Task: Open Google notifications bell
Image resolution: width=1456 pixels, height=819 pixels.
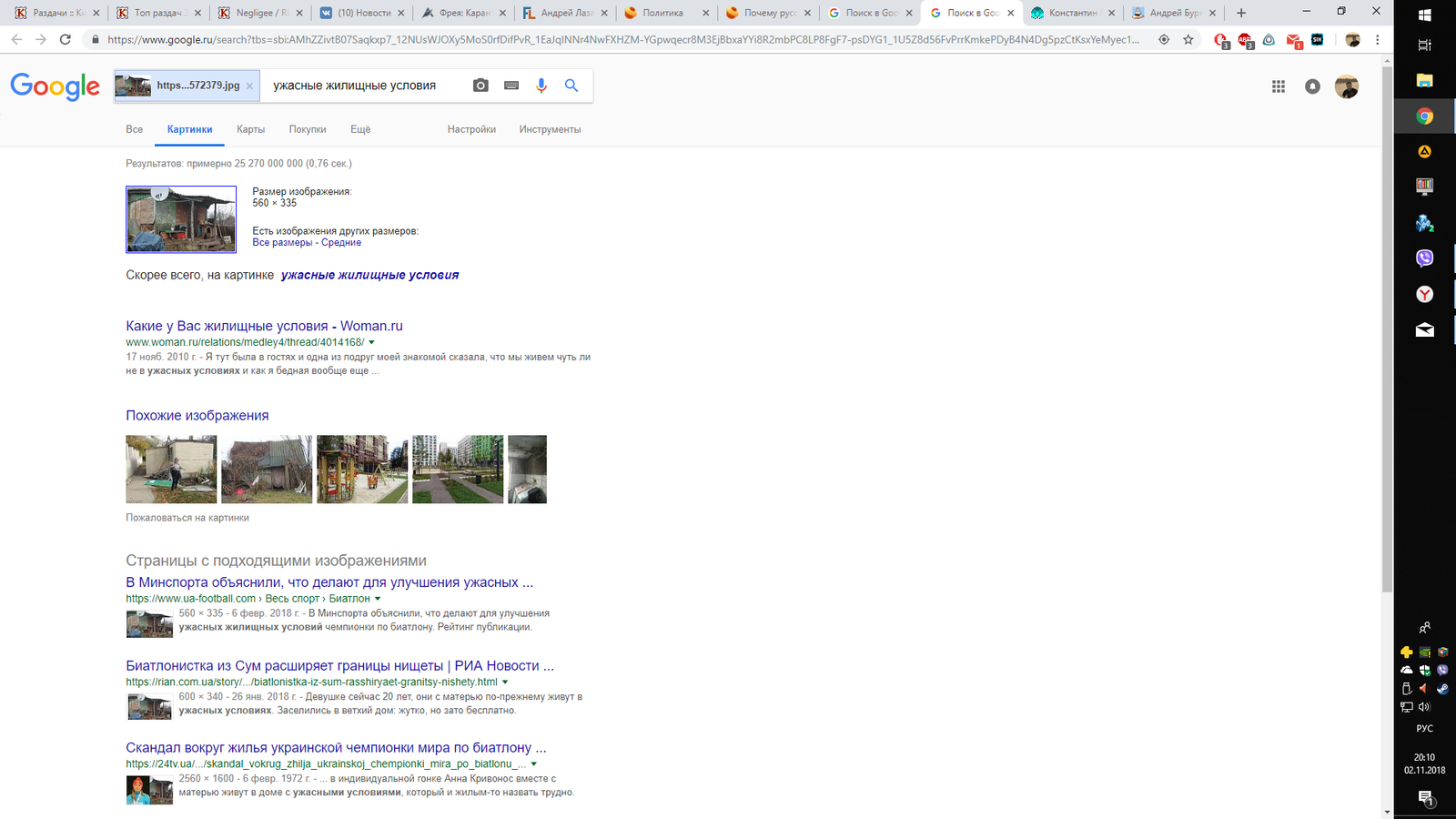Action: coord(1312,86)
